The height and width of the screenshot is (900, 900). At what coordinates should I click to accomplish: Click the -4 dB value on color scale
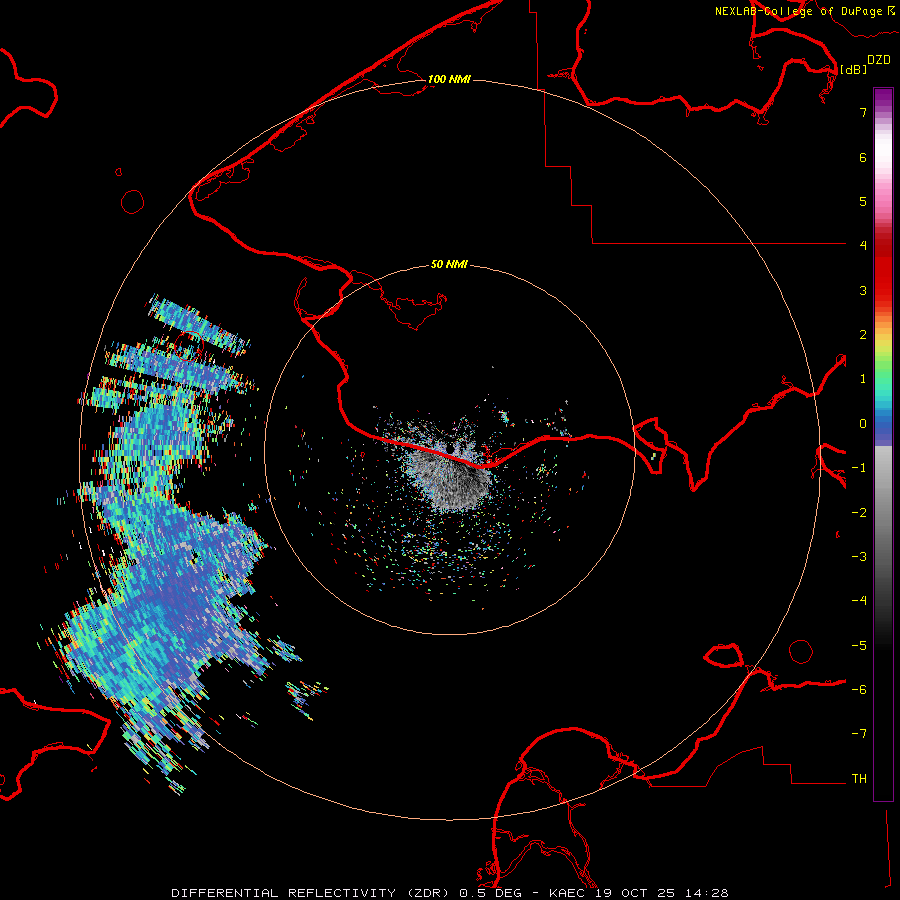click(859, 601)
